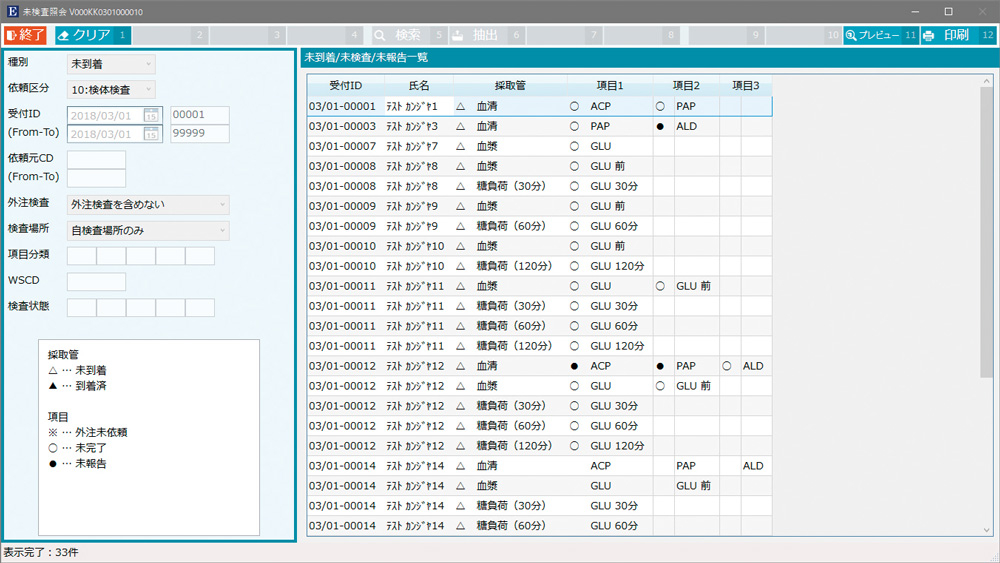The width and height of the screenshot is (1000, 563).
Task: Click the reception number field showing 00001
Action: 200,116
